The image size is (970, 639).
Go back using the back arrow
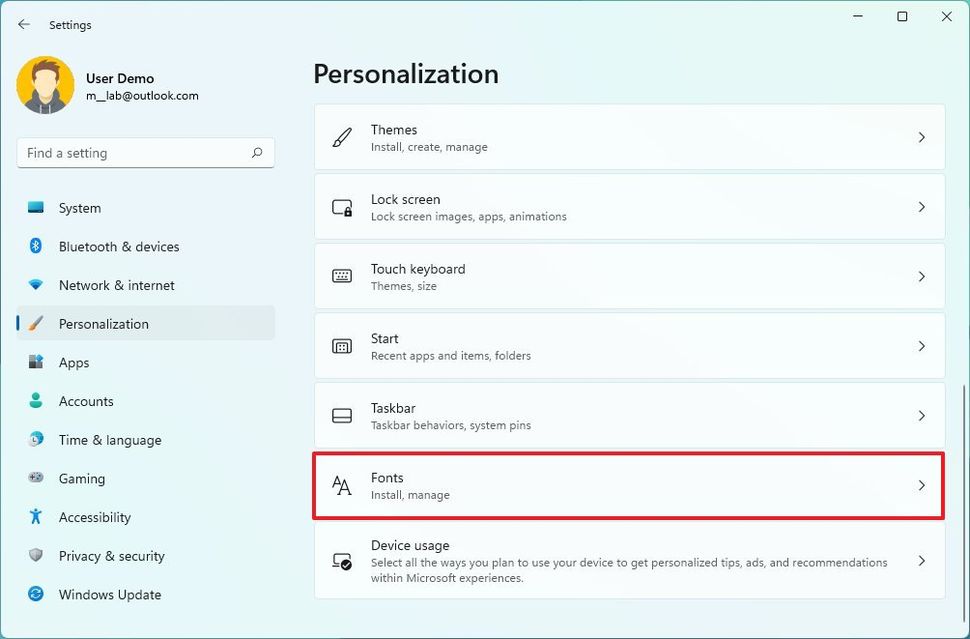tap(24, 25)
